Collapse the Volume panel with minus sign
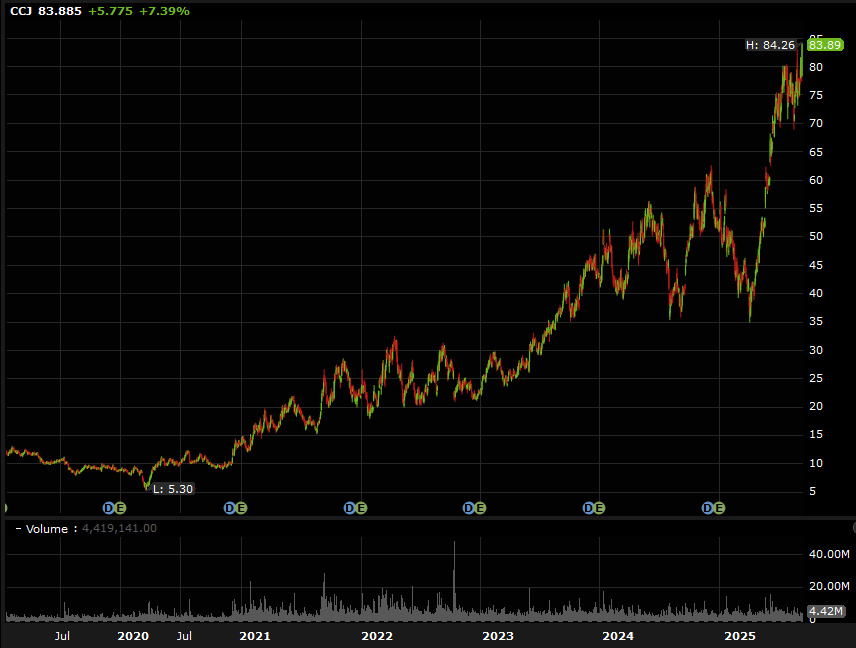This screenshot has width=856, height=648. coord(19,528)
